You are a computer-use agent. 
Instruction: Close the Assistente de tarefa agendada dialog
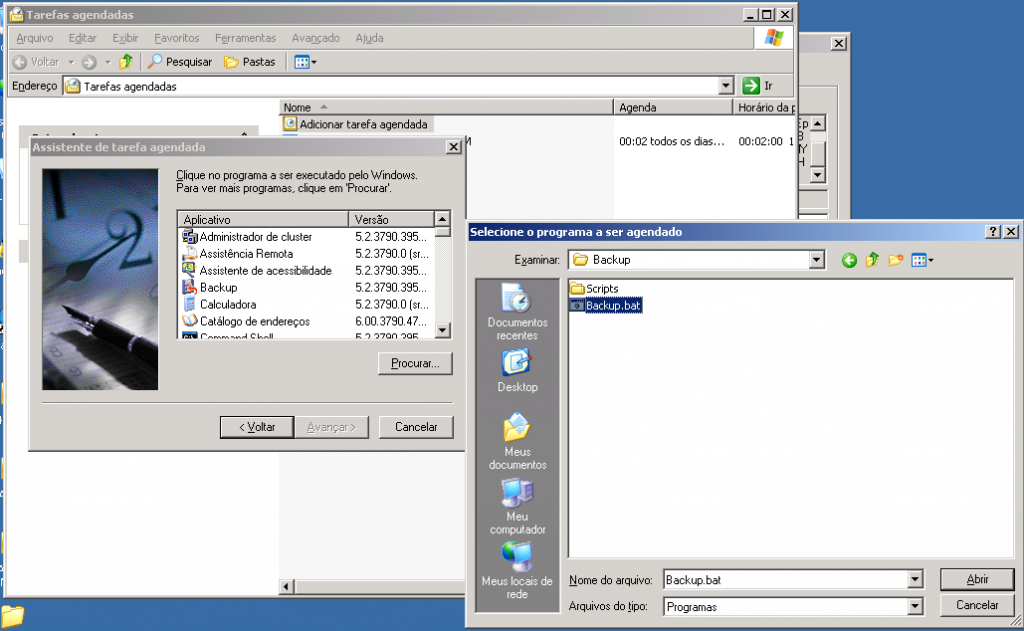click(454, 147)
